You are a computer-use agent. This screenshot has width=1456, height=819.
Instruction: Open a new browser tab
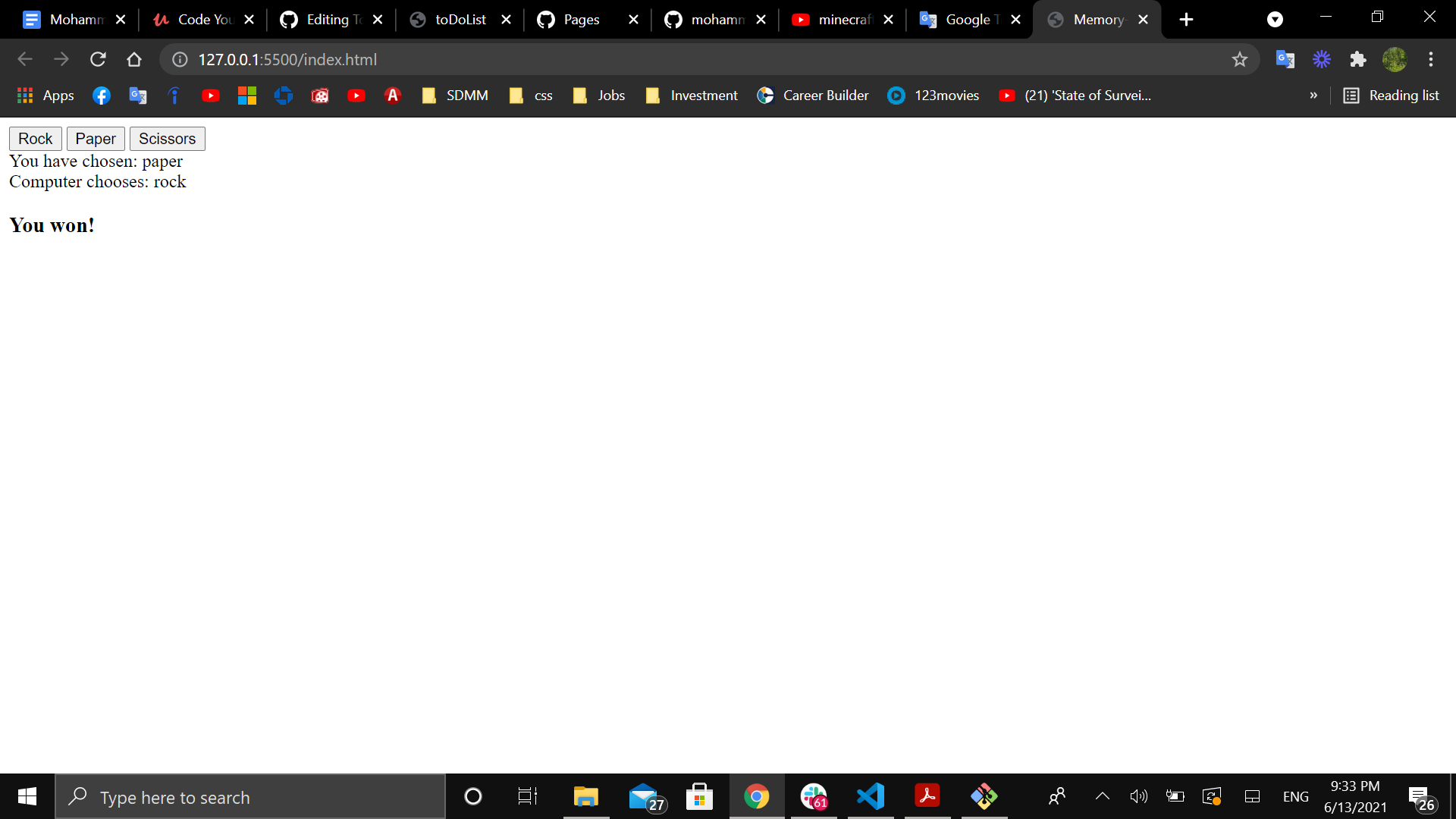tap(1187, 20)
